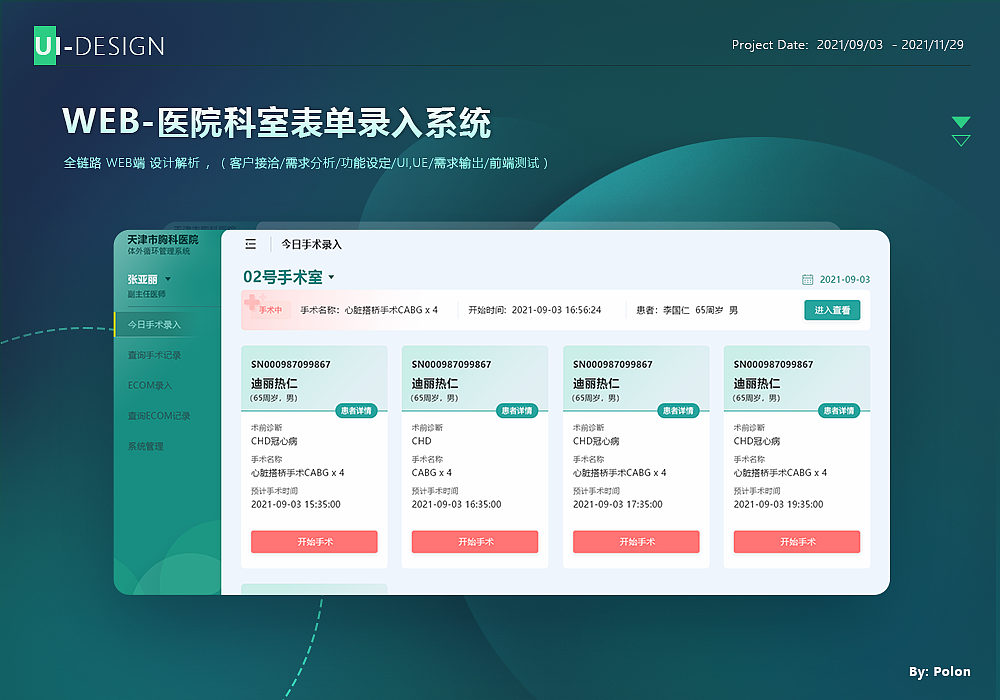Click 开始时间: 2021-09-03 16:56:24 text
Viewport: 1000px width, 700px height.
point(534,310)
